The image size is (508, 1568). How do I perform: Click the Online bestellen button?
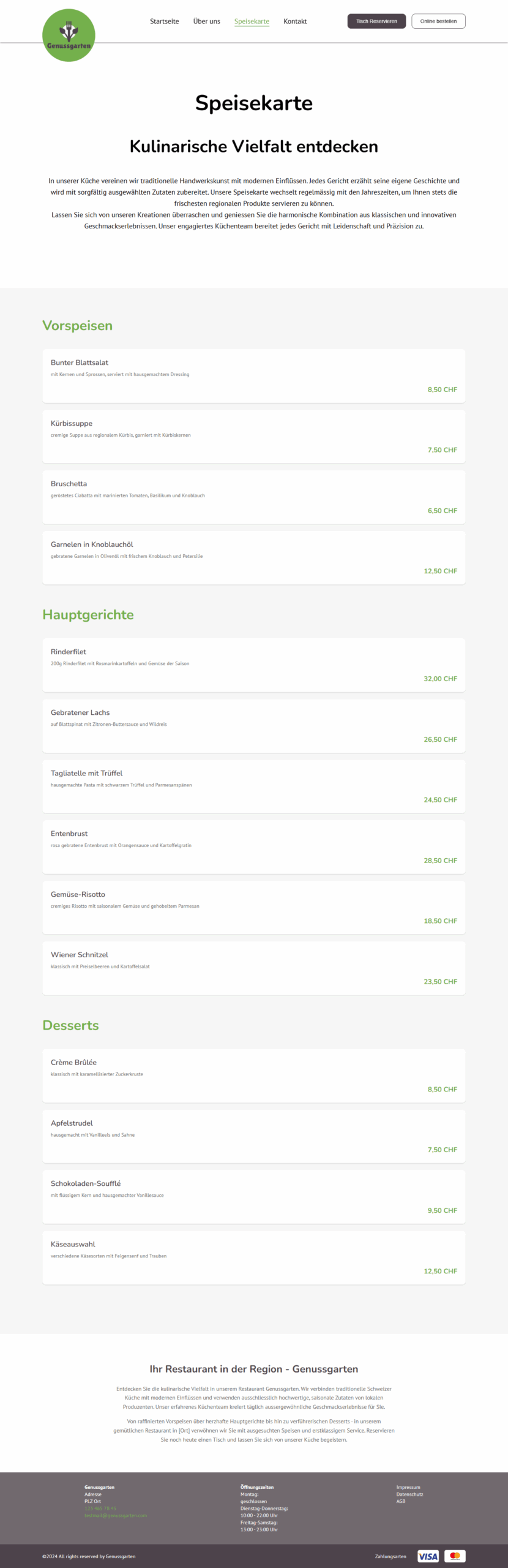click(438, 21)
